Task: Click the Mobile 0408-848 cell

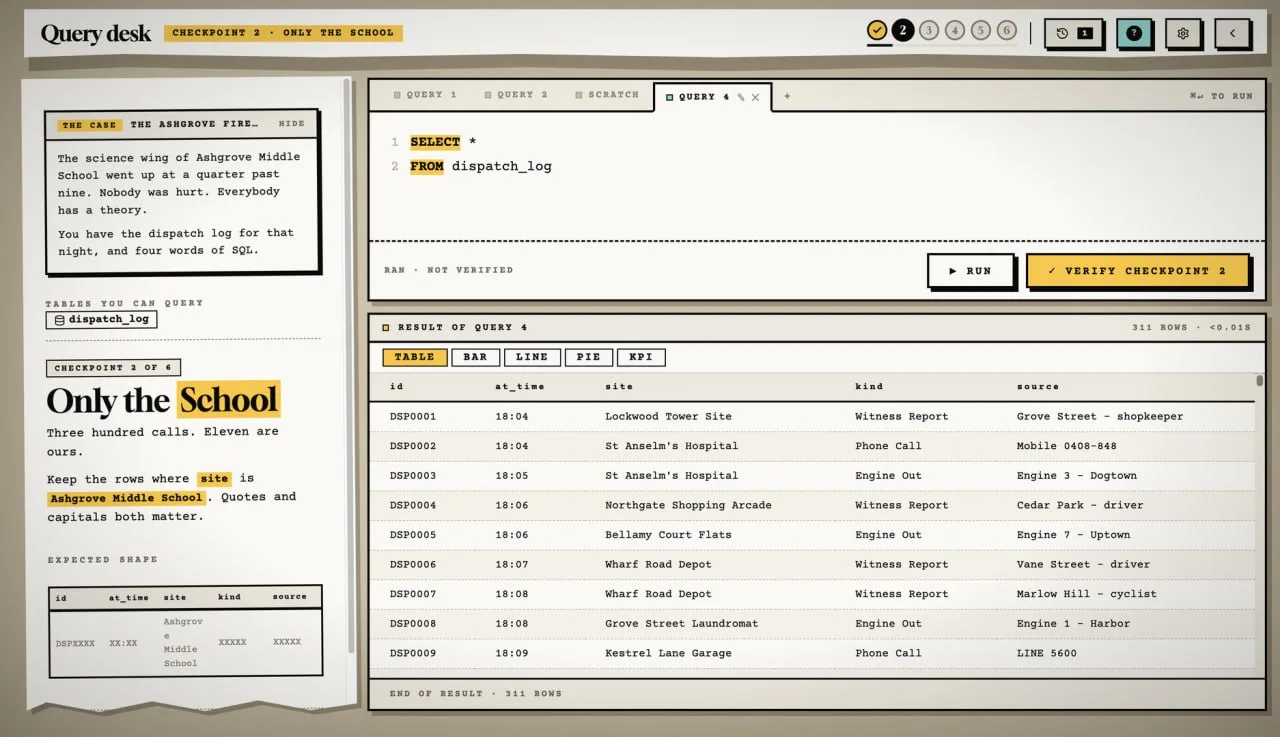Action: (x=1067, y=446)
